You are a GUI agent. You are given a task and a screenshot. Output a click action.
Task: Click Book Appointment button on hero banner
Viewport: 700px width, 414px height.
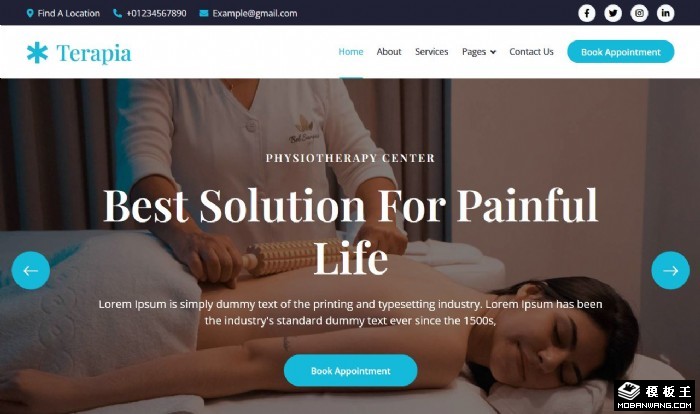[350, 371]
